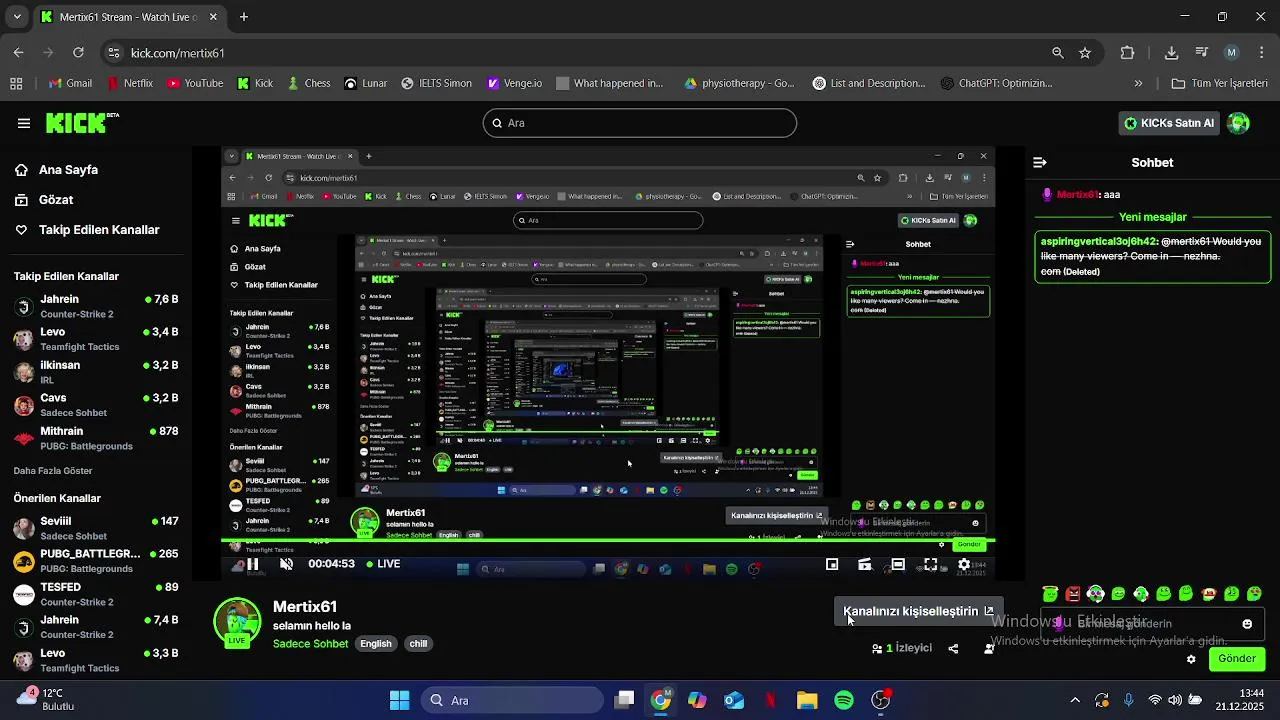Open the Gmail bookmark

(70, 83)
